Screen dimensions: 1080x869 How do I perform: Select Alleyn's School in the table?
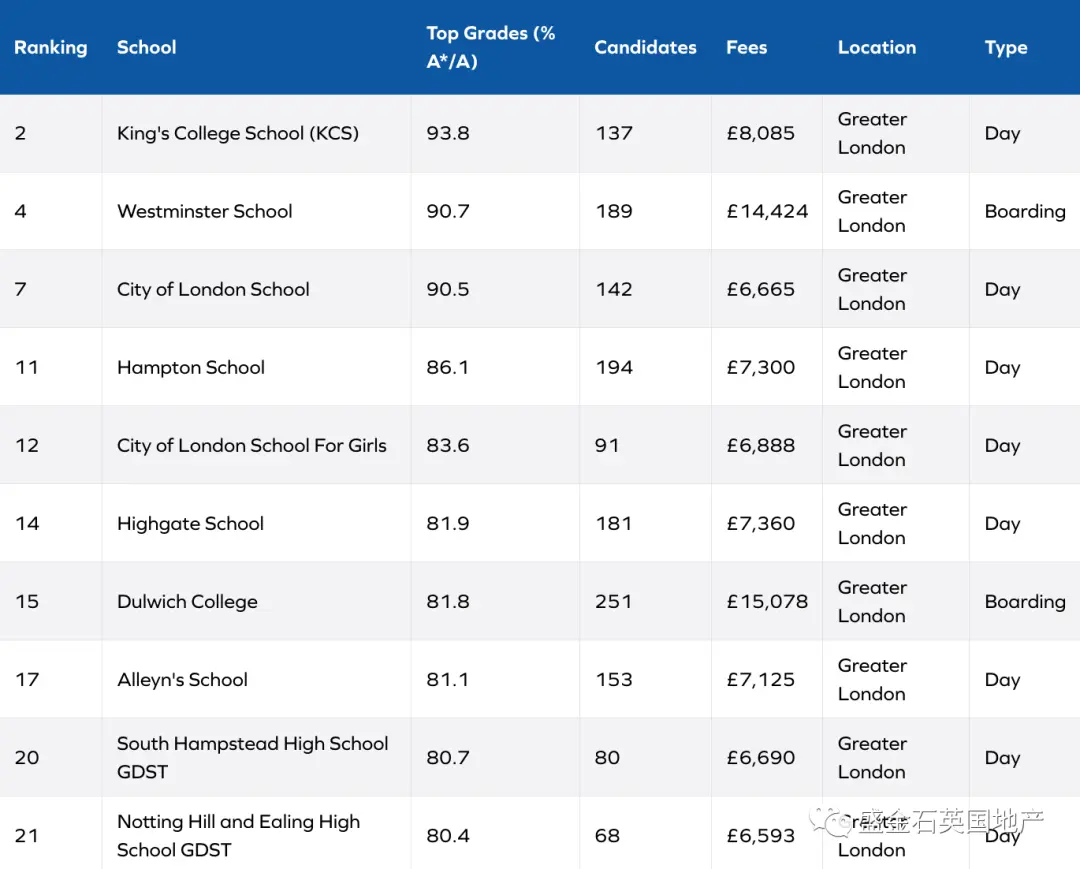182,680
